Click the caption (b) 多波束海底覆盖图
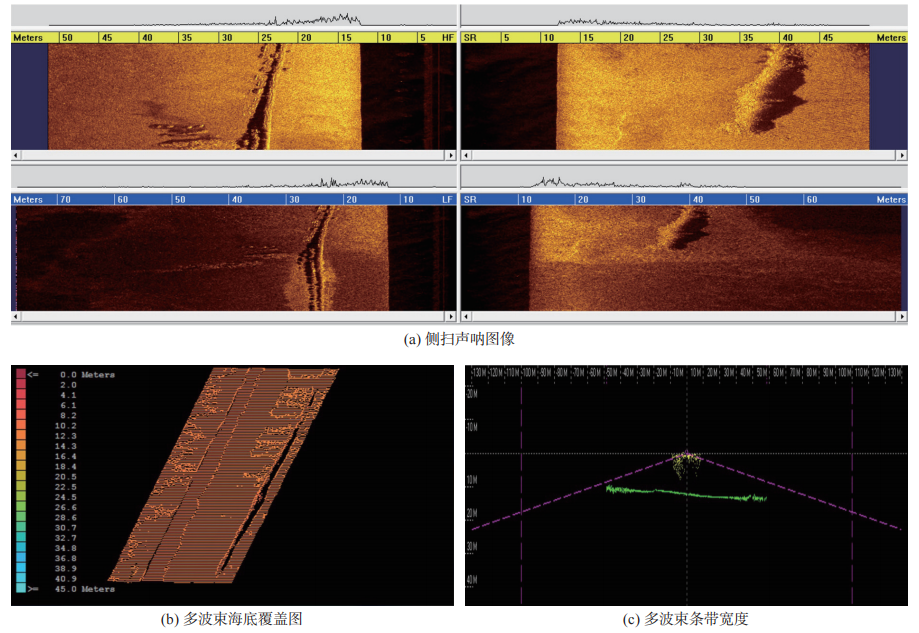 (x=232, y=619)
